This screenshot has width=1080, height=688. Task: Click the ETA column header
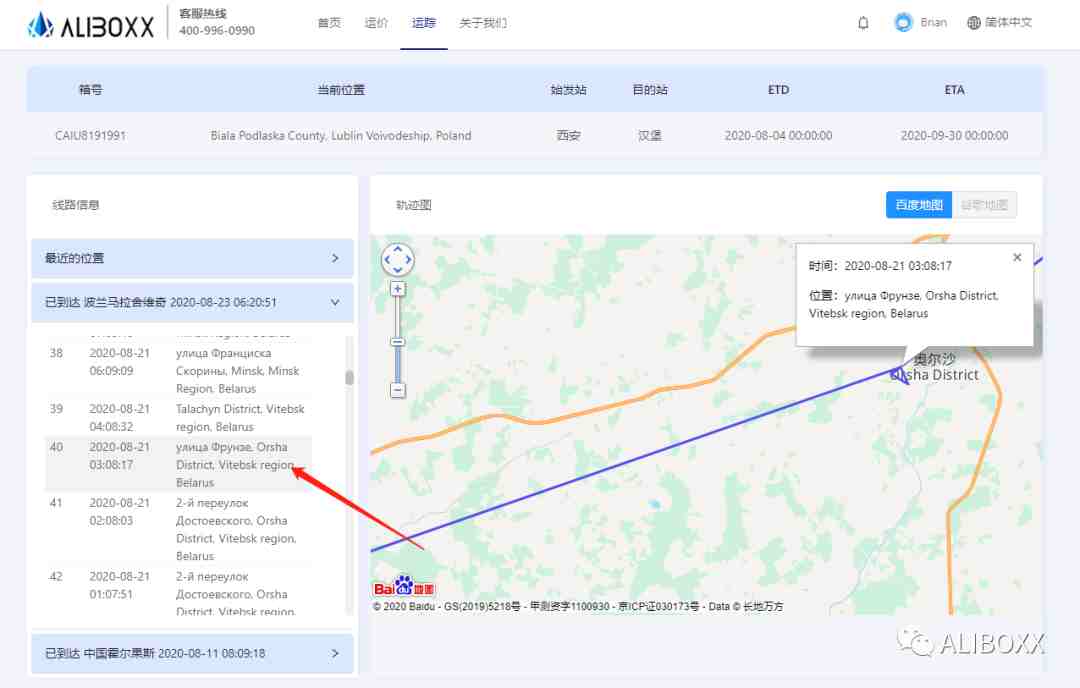(x=955, y=90)
